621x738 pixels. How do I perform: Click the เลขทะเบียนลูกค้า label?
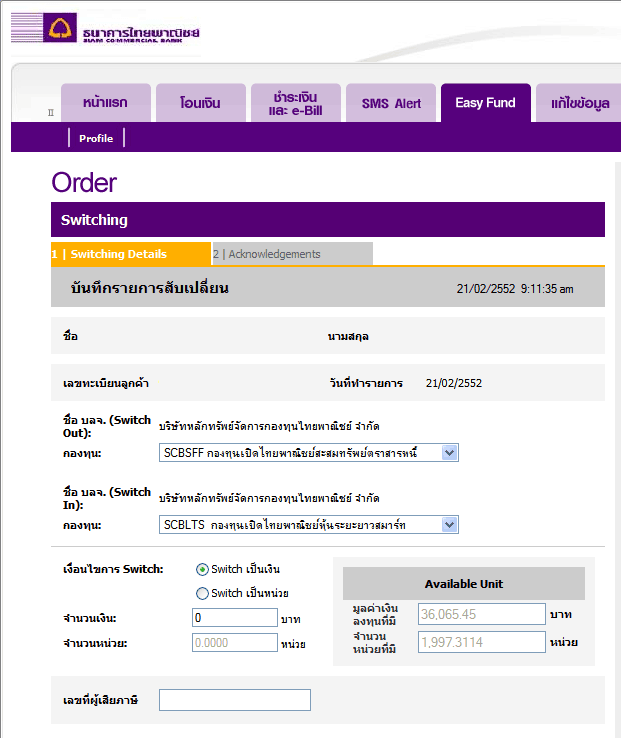[106, 383]
